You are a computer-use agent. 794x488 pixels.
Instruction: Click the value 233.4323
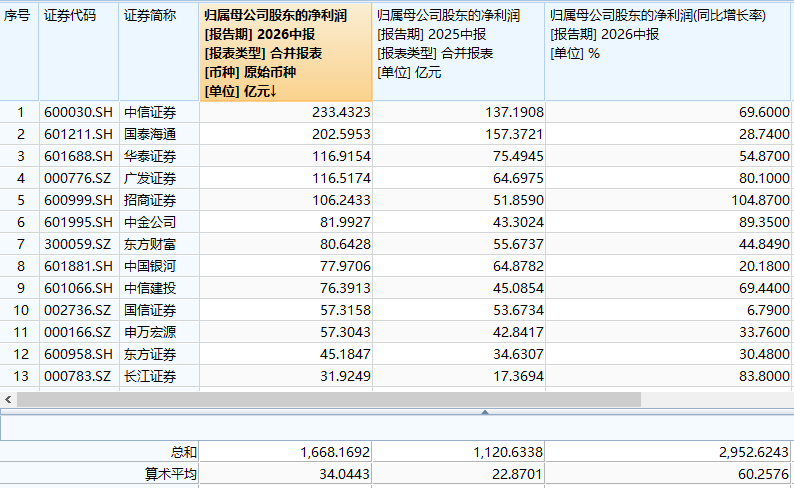(x=341, y=112)
